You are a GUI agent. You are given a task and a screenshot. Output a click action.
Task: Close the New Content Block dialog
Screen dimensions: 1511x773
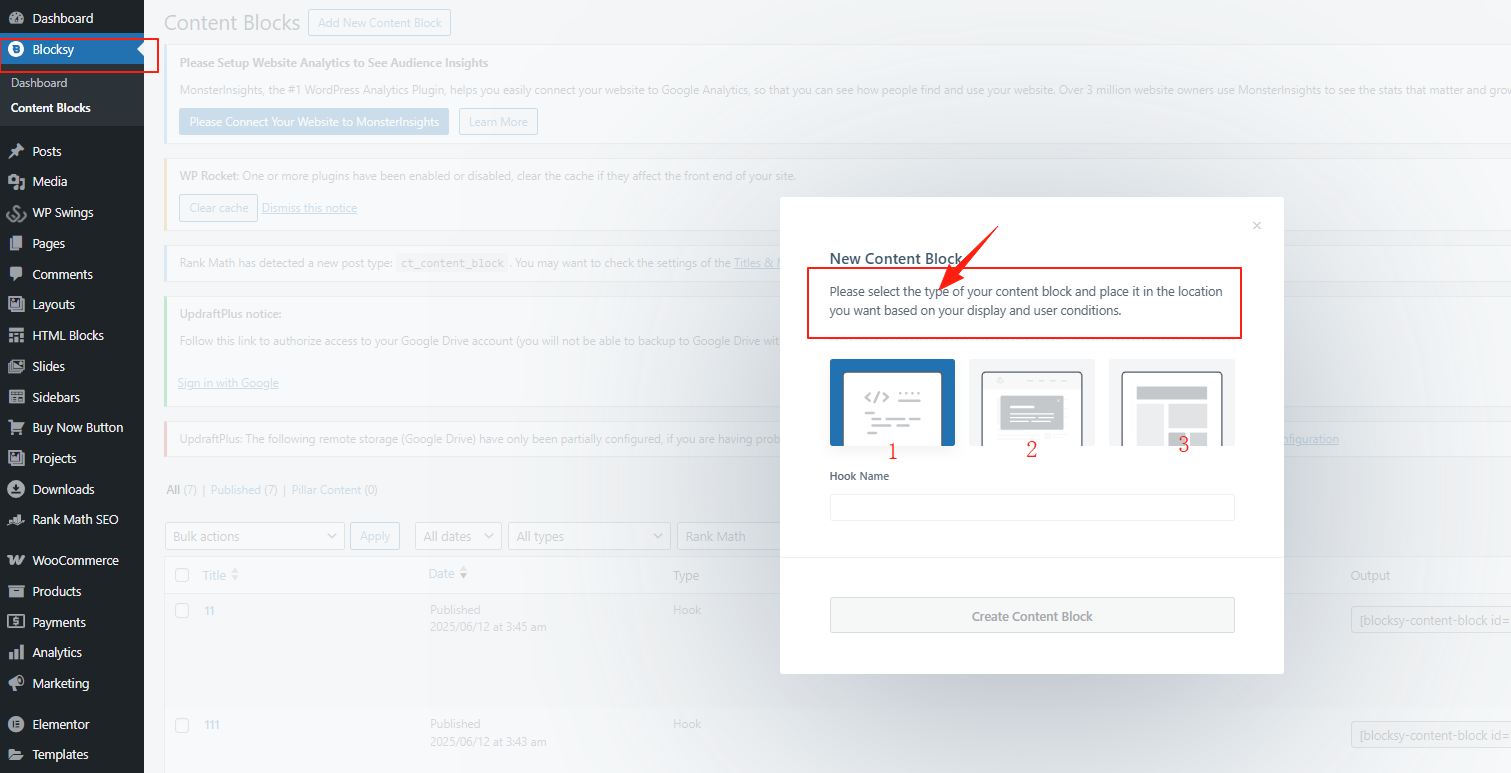(1257, 226)
